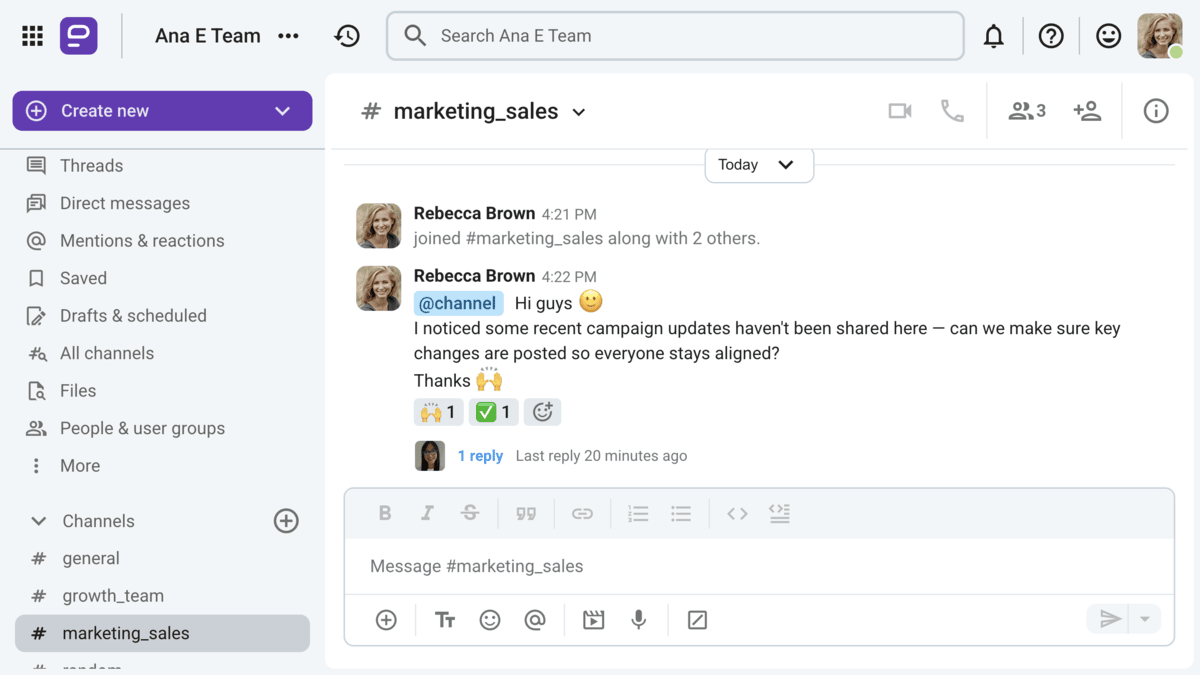Toggle the green checkmark reaction

[493, 412]
